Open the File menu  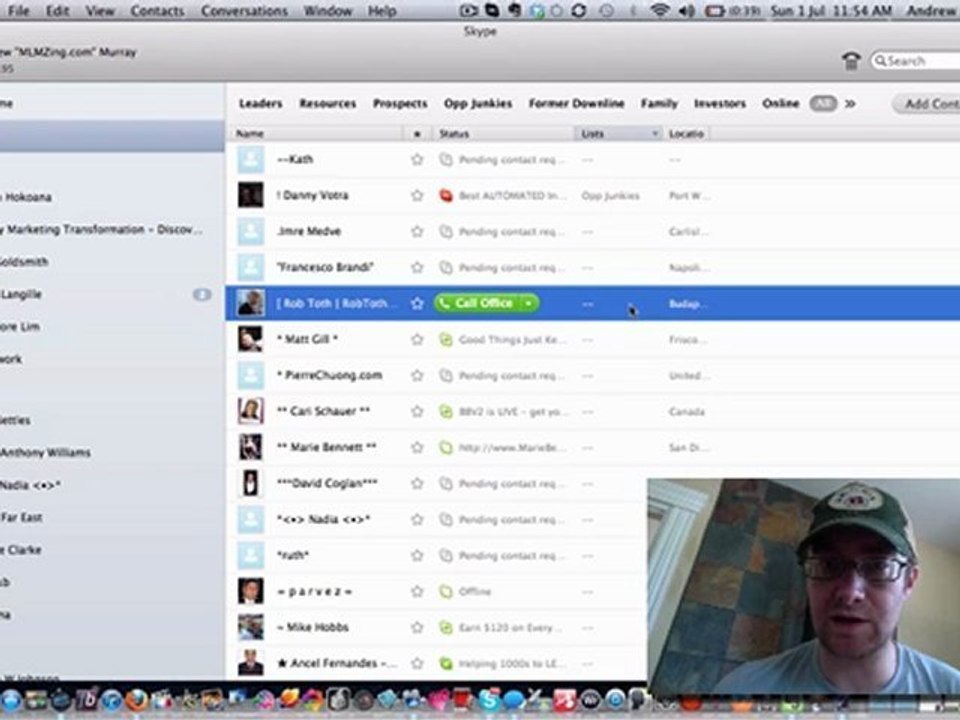coord(18,10)
